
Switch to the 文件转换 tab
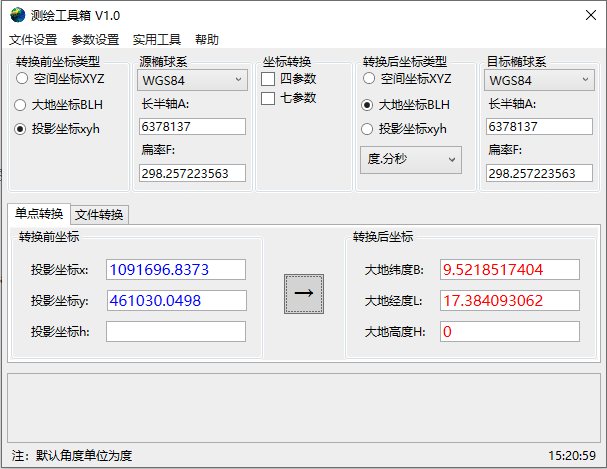coord(99,215)
